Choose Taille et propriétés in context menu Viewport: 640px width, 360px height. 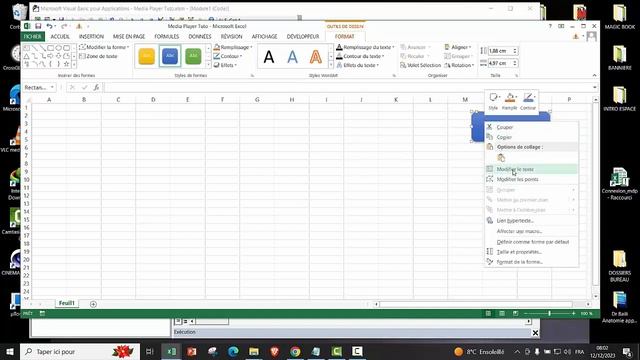point(531,252)
